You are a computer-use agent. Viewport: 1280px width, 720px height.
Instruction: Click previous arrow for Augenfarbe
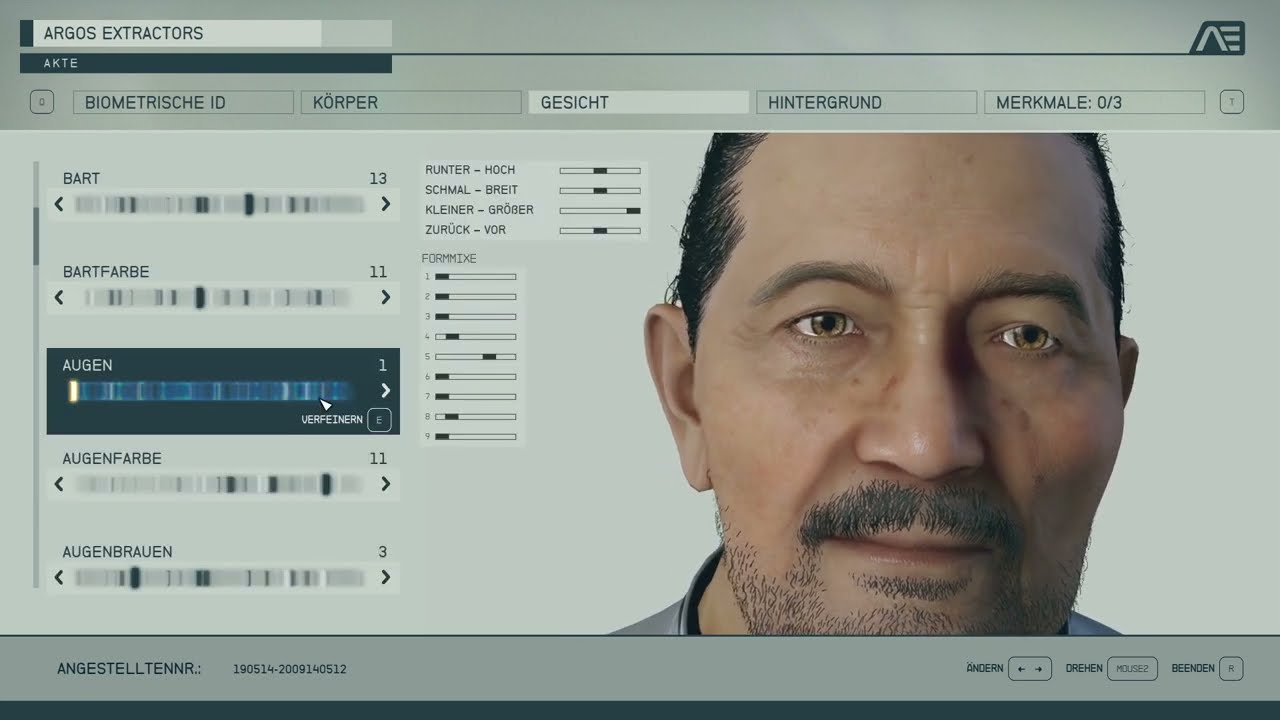pos(59,484)
